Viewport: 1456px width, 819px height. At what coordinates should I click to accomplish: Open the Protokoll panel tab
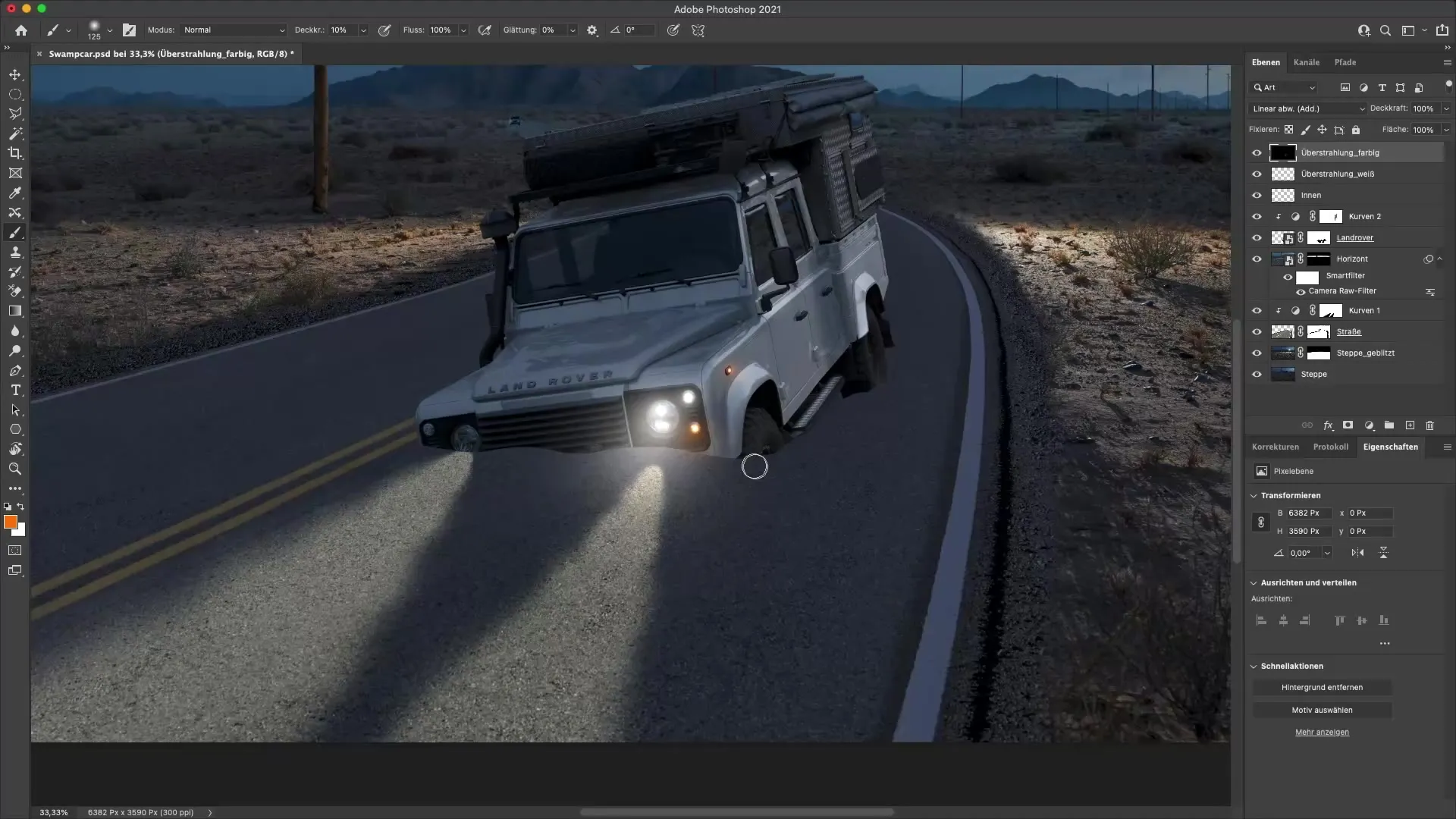[1332, 447]
